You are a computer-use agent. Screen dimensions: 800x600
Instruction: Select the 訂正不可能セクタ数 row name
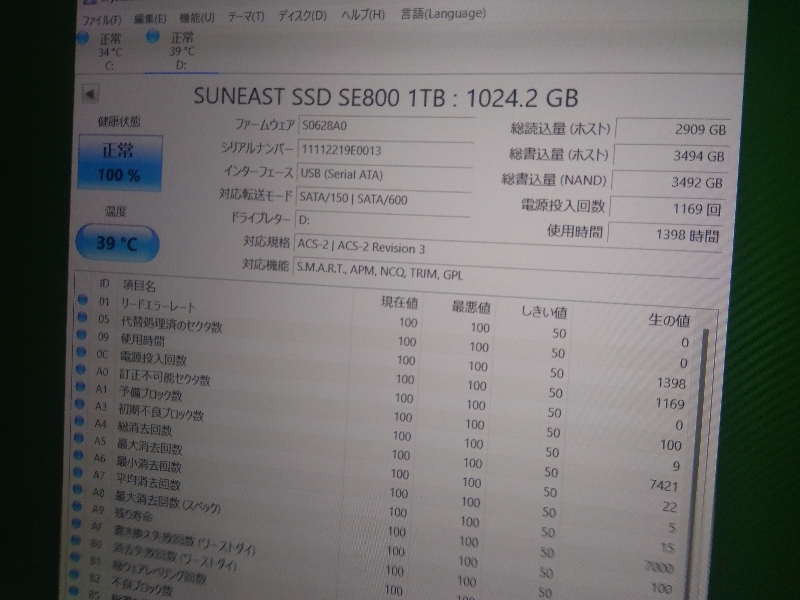coord(165,378)
